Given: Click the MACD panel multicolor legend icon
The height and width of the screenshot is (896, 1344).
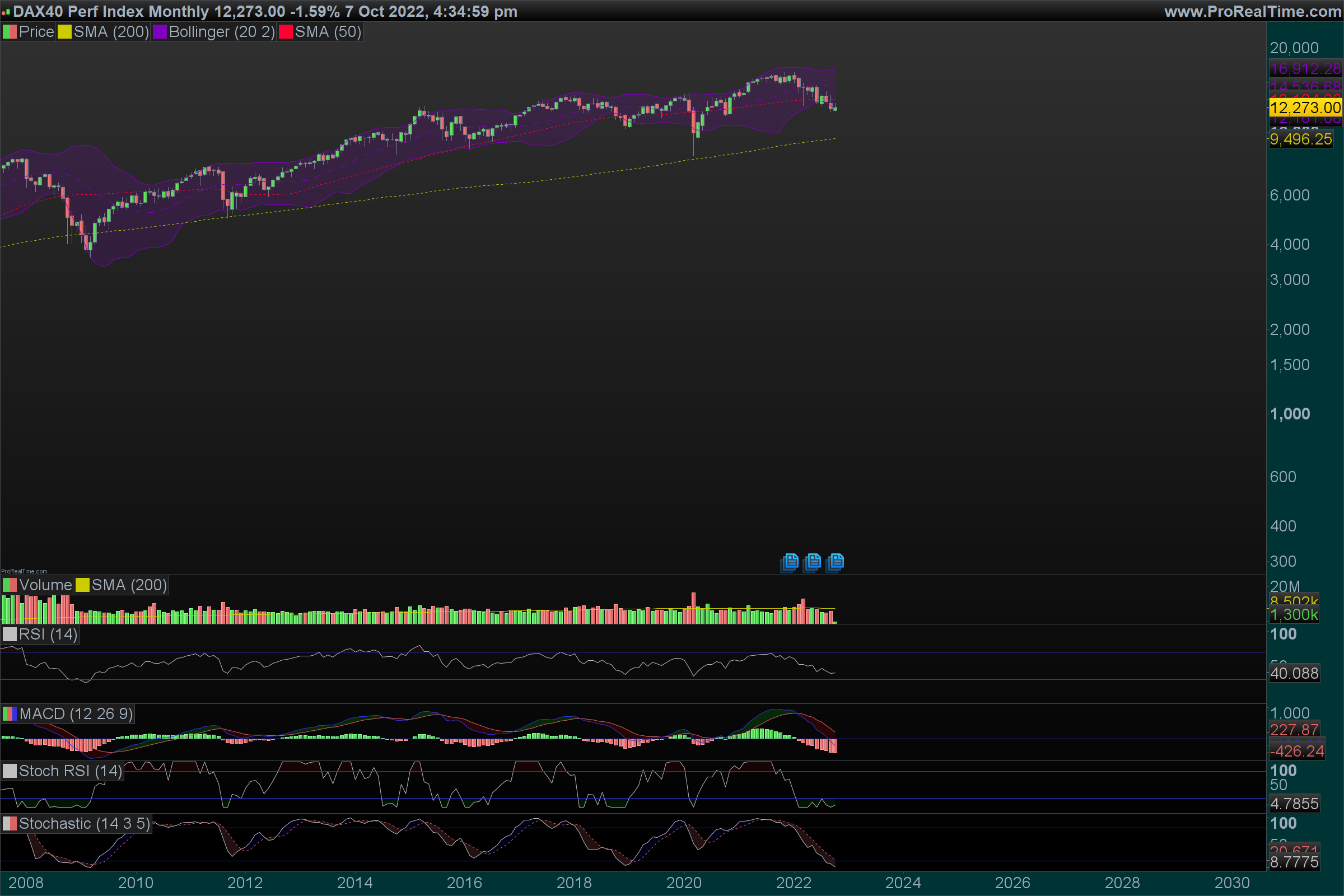Looking at the screenshot, I should point(9,713).
